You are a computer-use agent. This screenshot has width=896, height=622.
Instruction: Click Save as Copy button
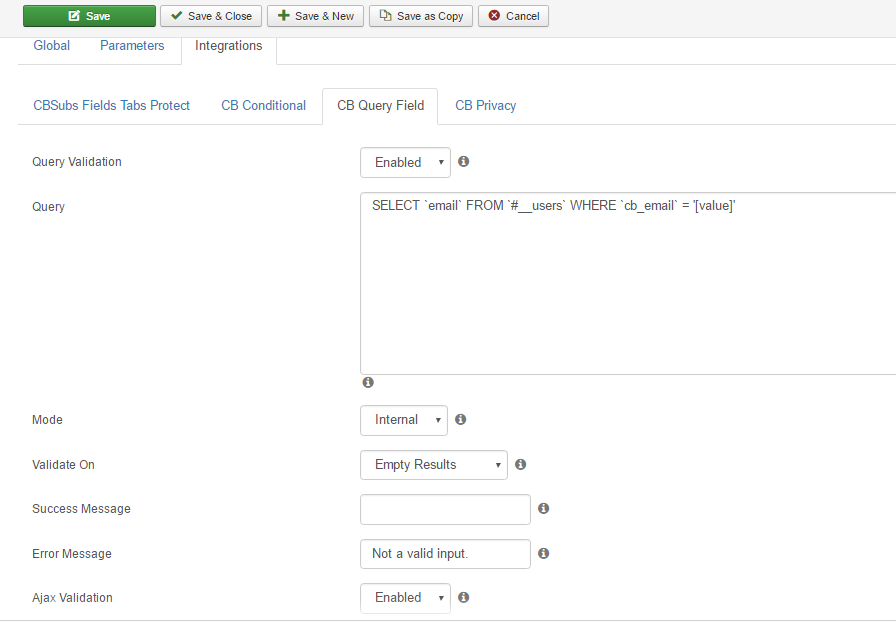click(x=421, y=16)
